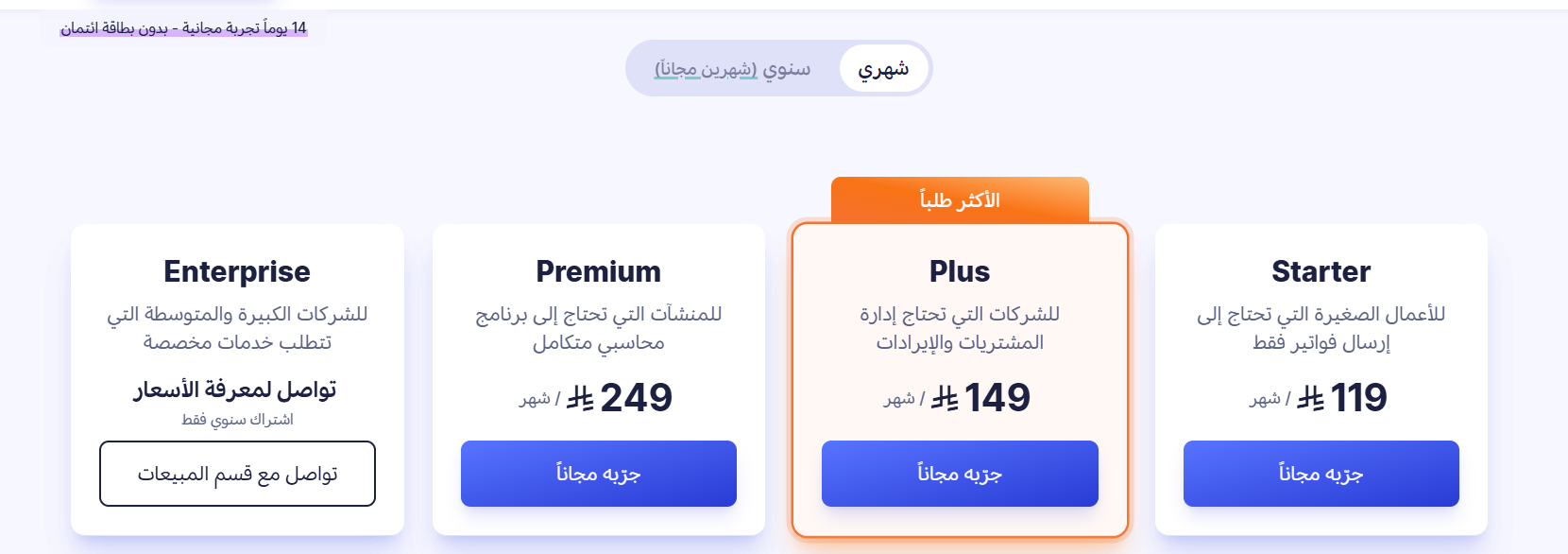Click جربه مجاناً on the Premium plan
This screenshot has height=554, width=1568.
(598, 473)
